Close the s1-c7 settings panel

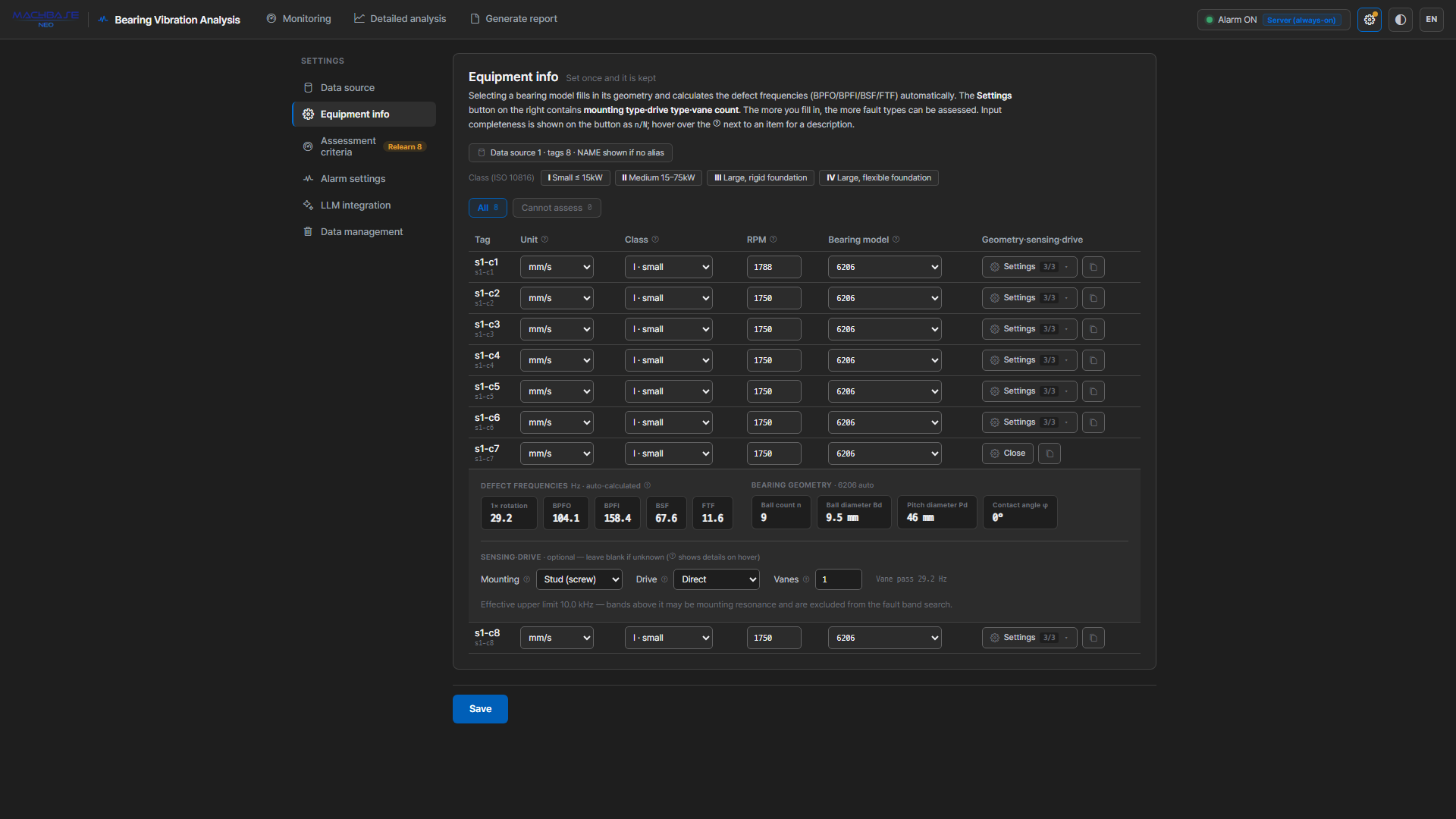coord(1007,453)
